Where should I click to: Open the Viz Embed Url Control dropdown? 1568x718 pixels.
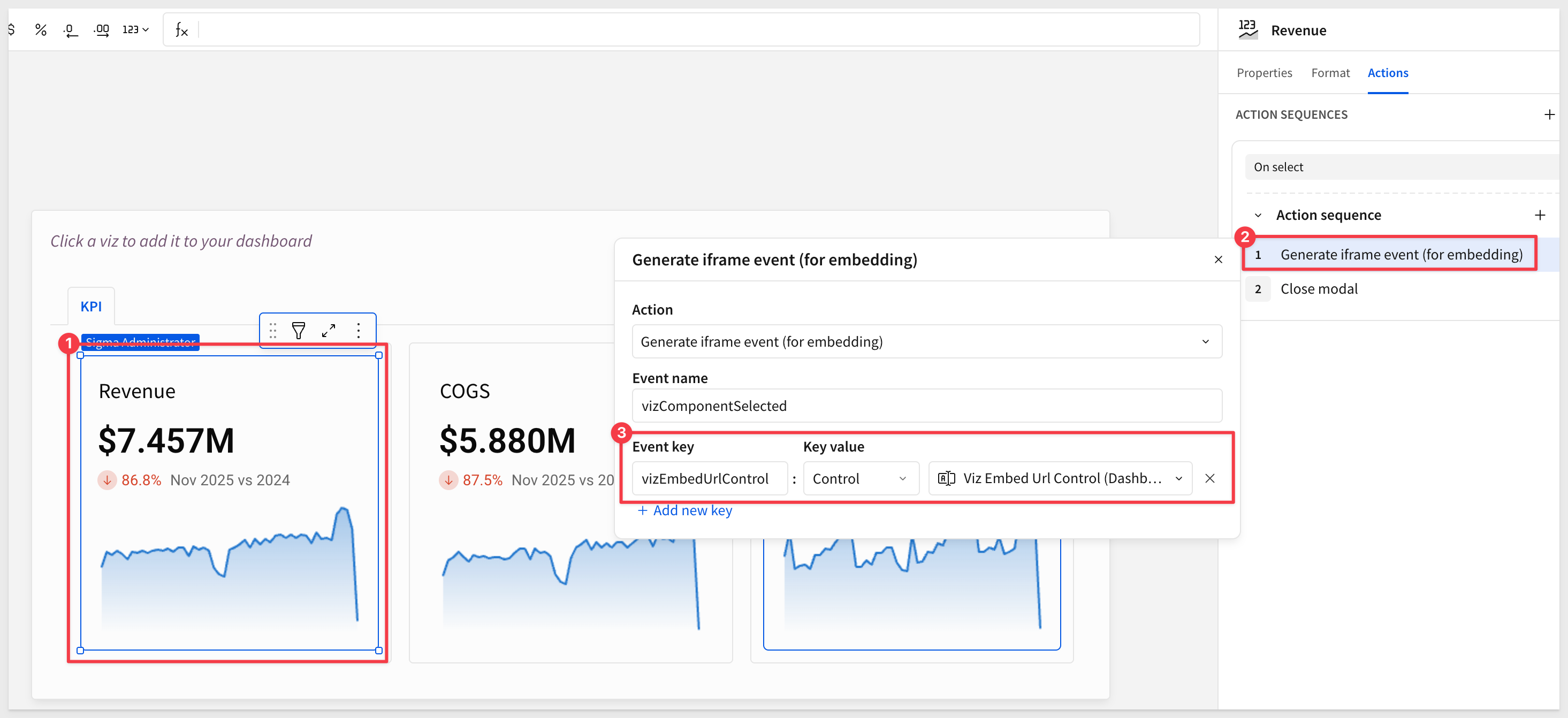1060,478
